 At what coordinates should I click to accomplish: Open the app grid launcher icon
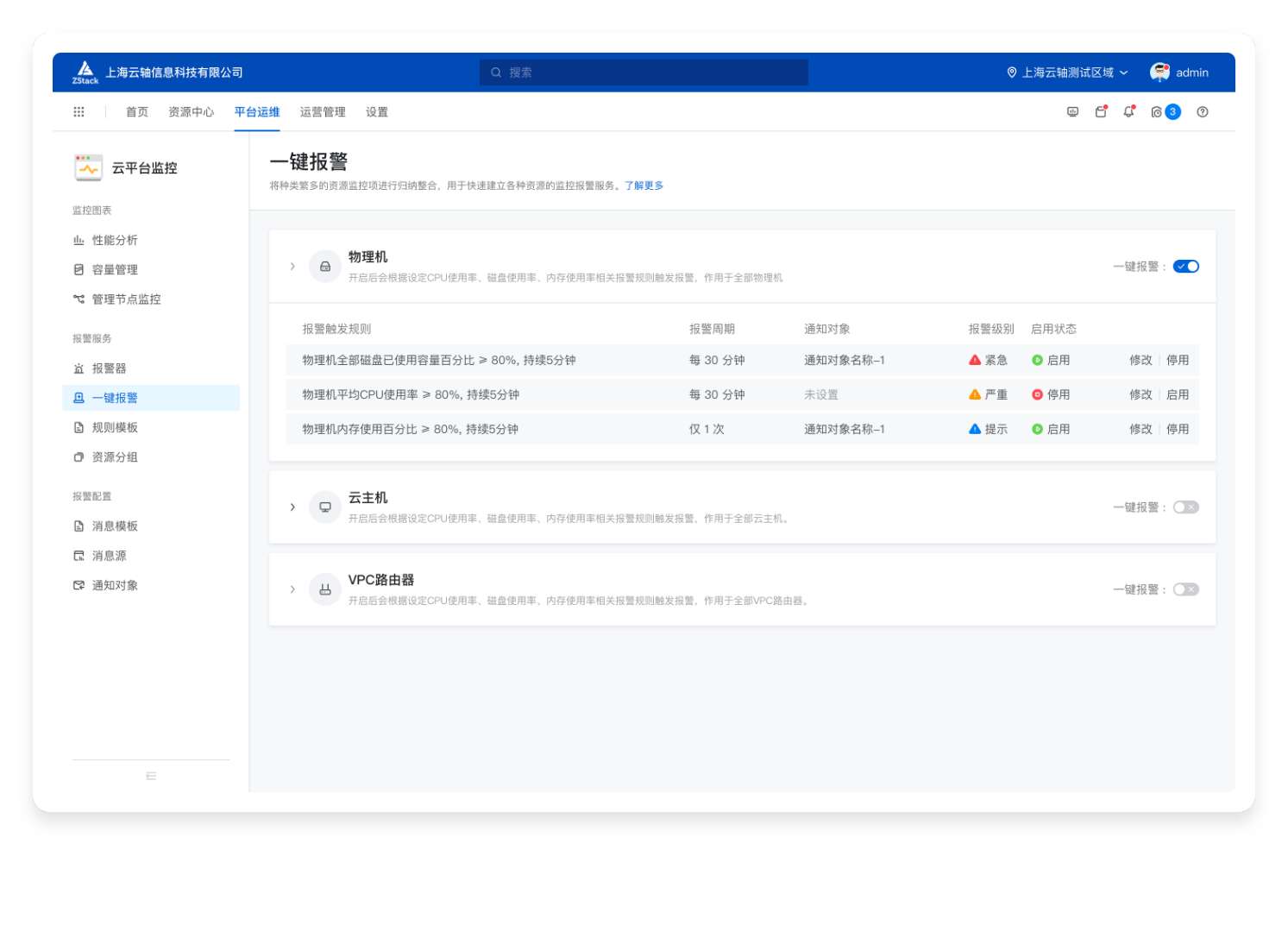79,112
